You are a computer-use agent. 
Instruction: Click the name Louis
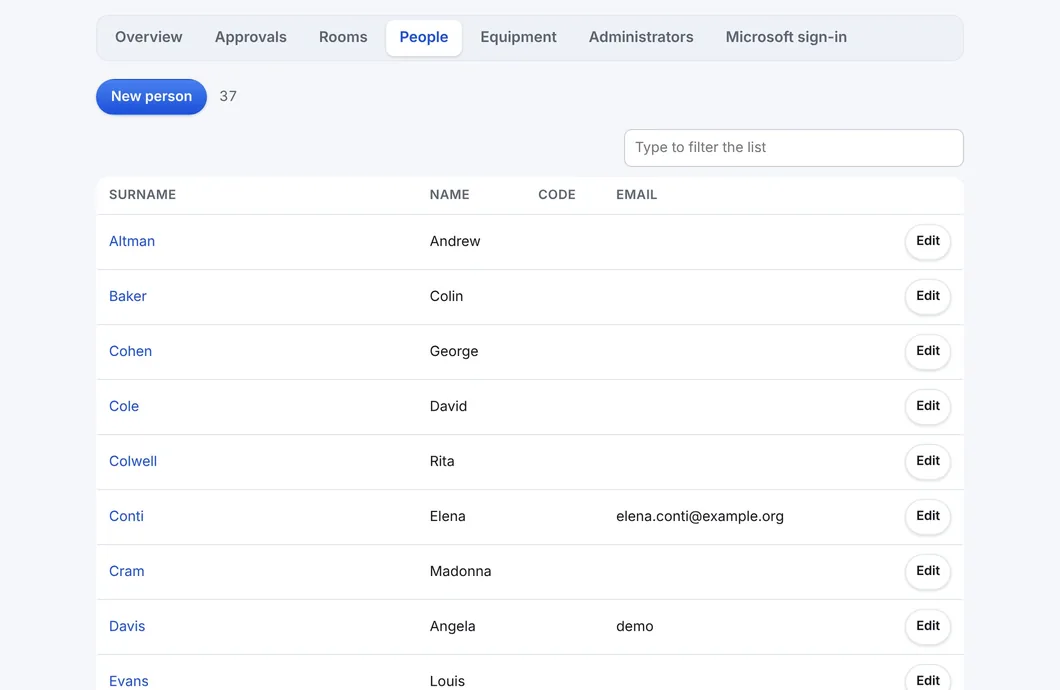(x=448, y=681)
